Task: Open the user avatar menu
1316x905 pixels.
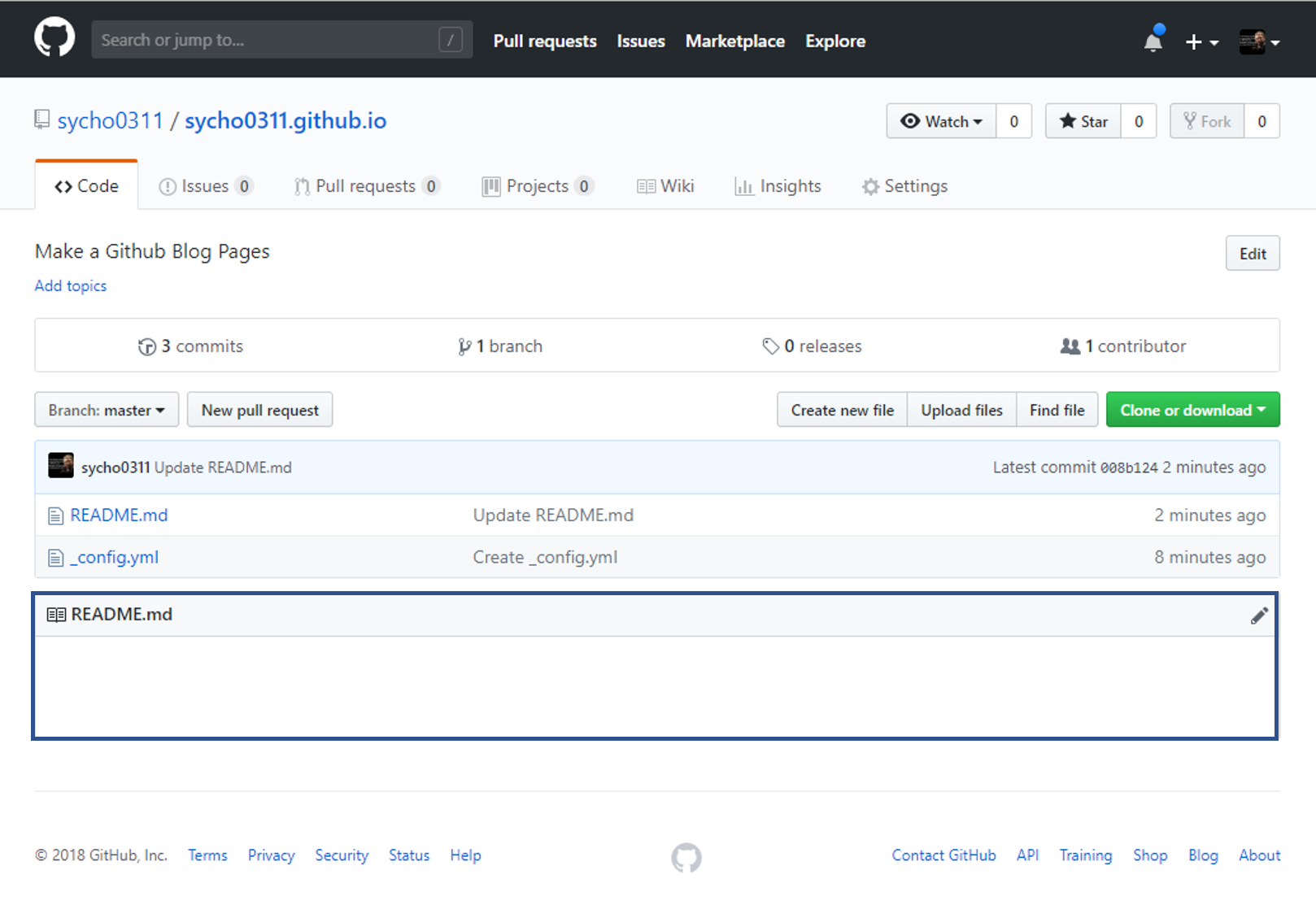Action: tap(1259, 41)
